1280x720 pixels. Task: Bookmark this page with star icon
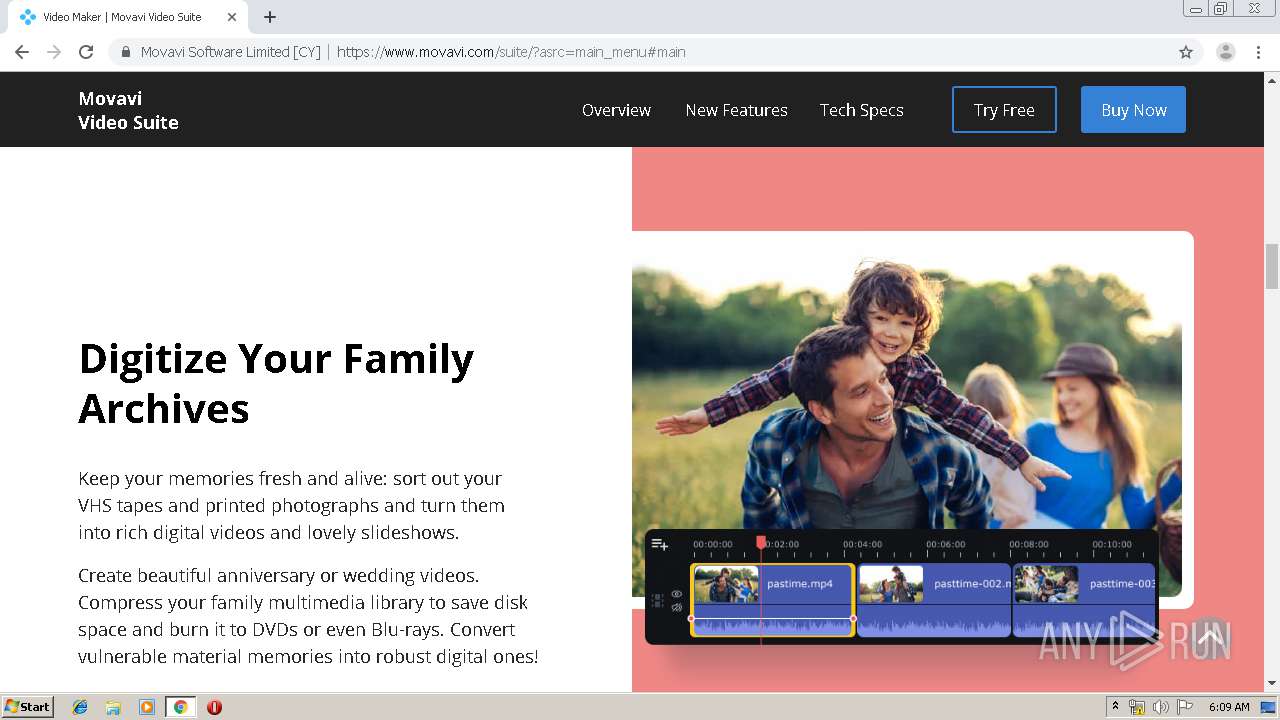point(1186,52)
